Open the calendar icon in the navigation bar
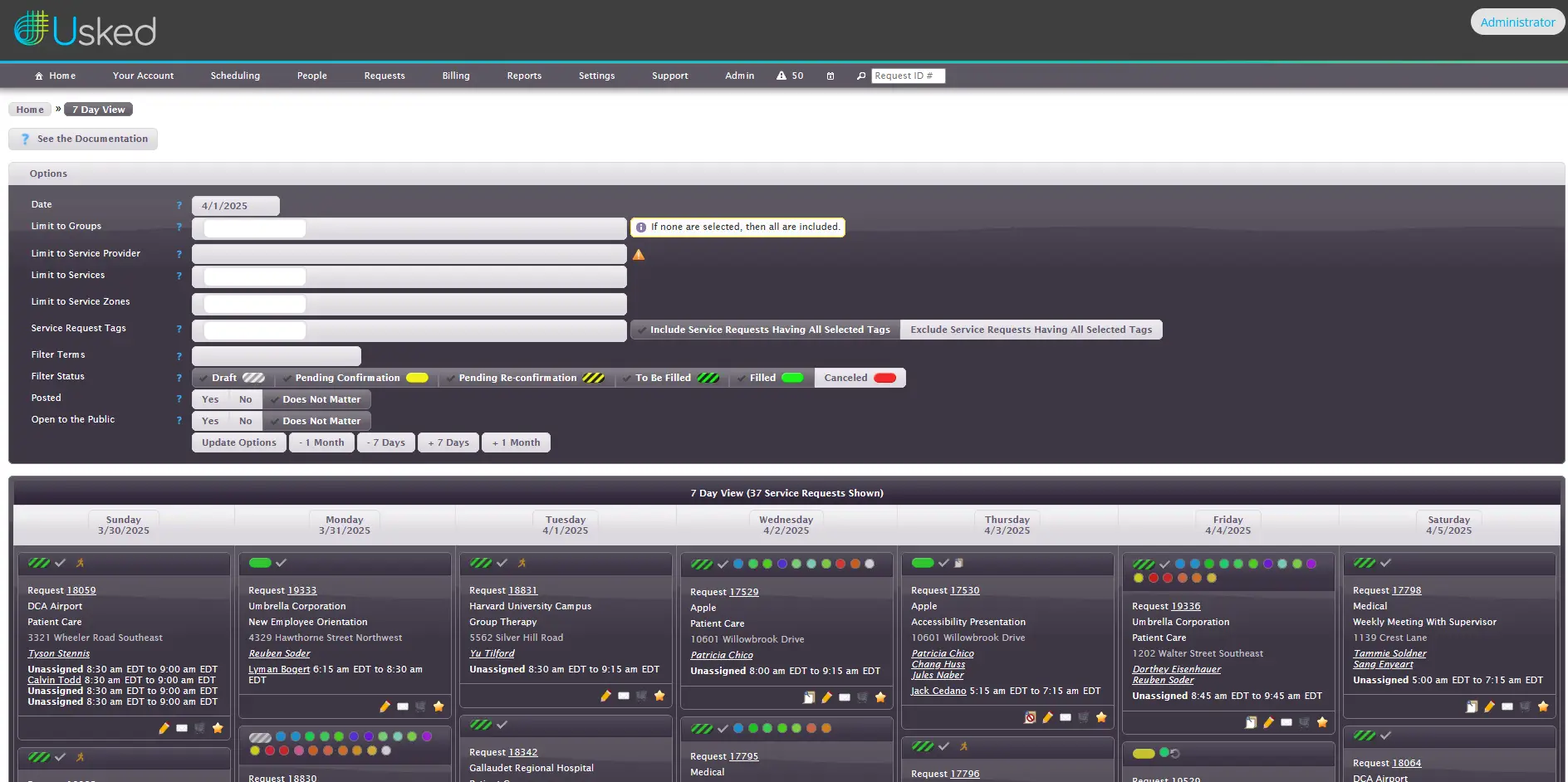This screenshot has width=1568, height=782. [x=830, y=76]
